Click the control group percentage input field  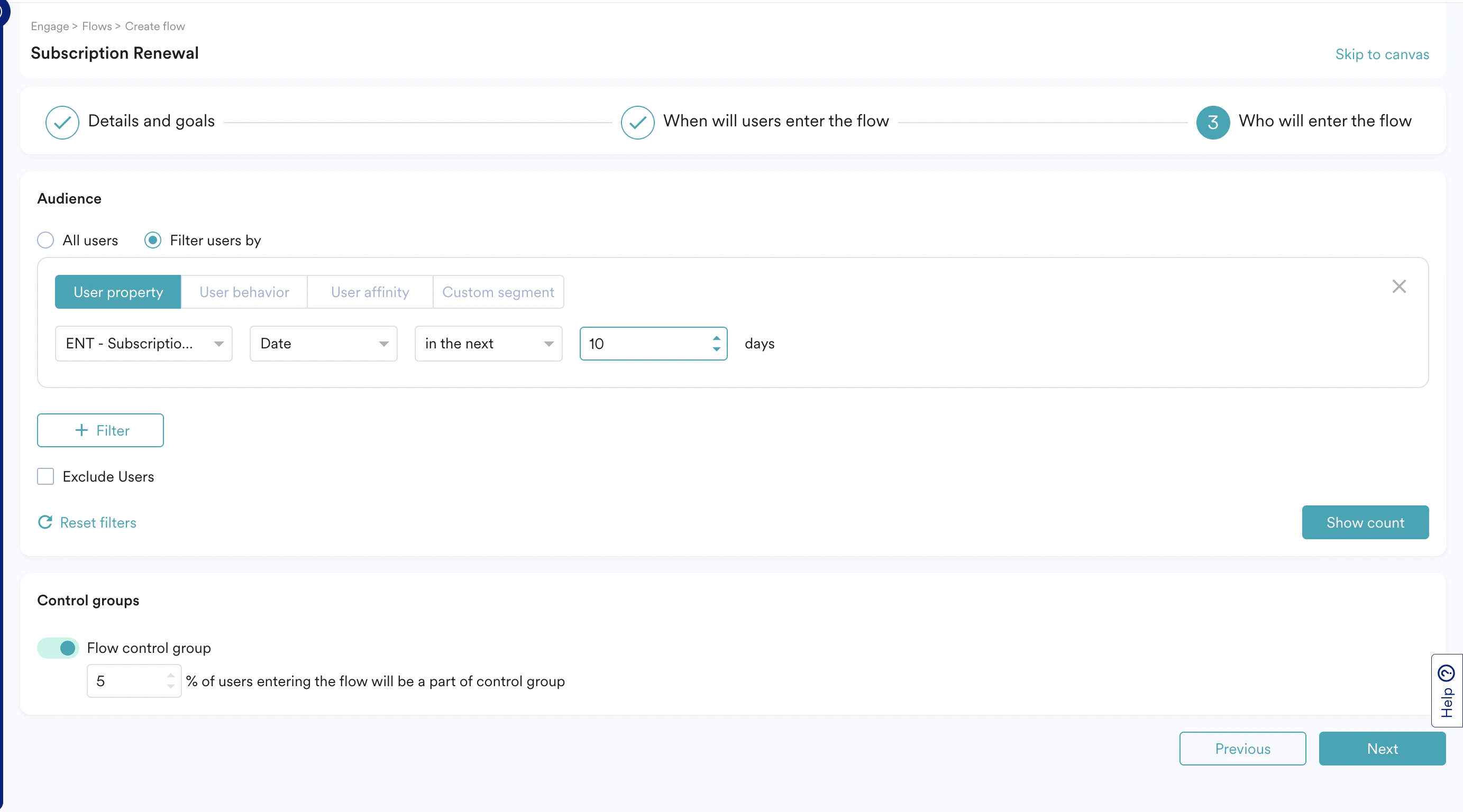[126, 681]
